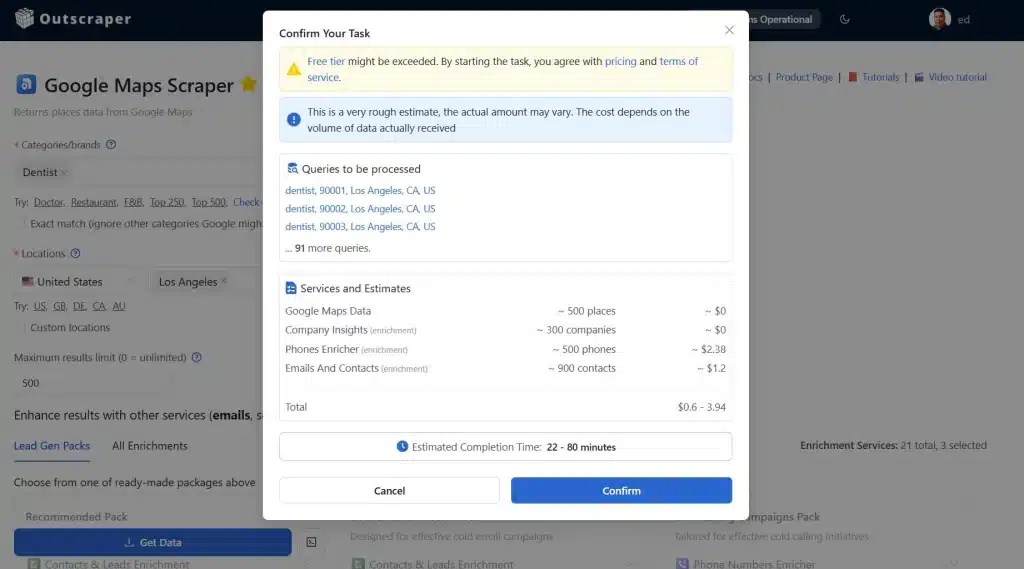This screenshot has width=1024, height=569.
Task: Switch to Lead Gen Packs tab
Action: tap(52, 446)
